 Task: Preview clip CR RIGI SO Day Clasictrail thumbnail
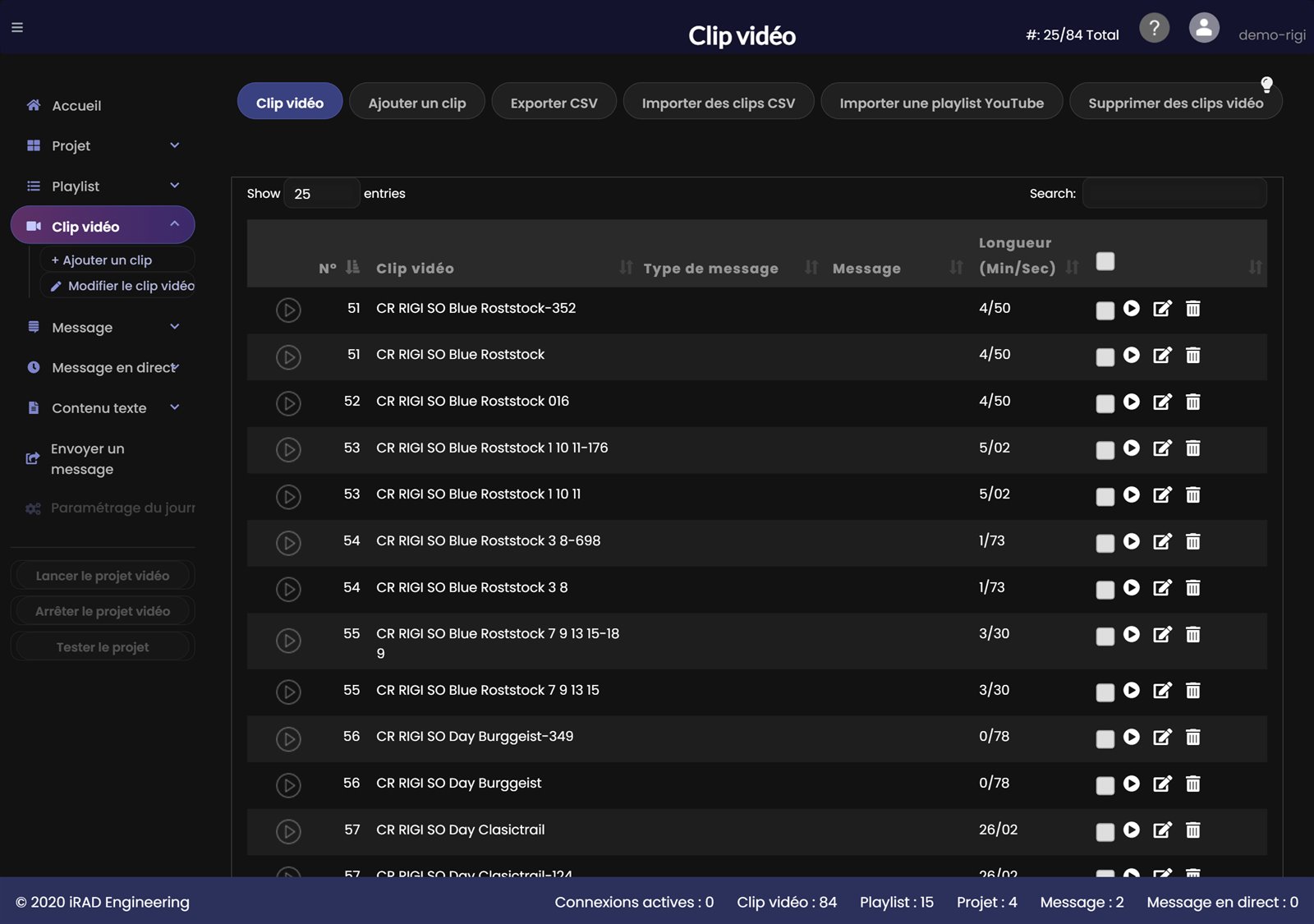click(288, 831)
